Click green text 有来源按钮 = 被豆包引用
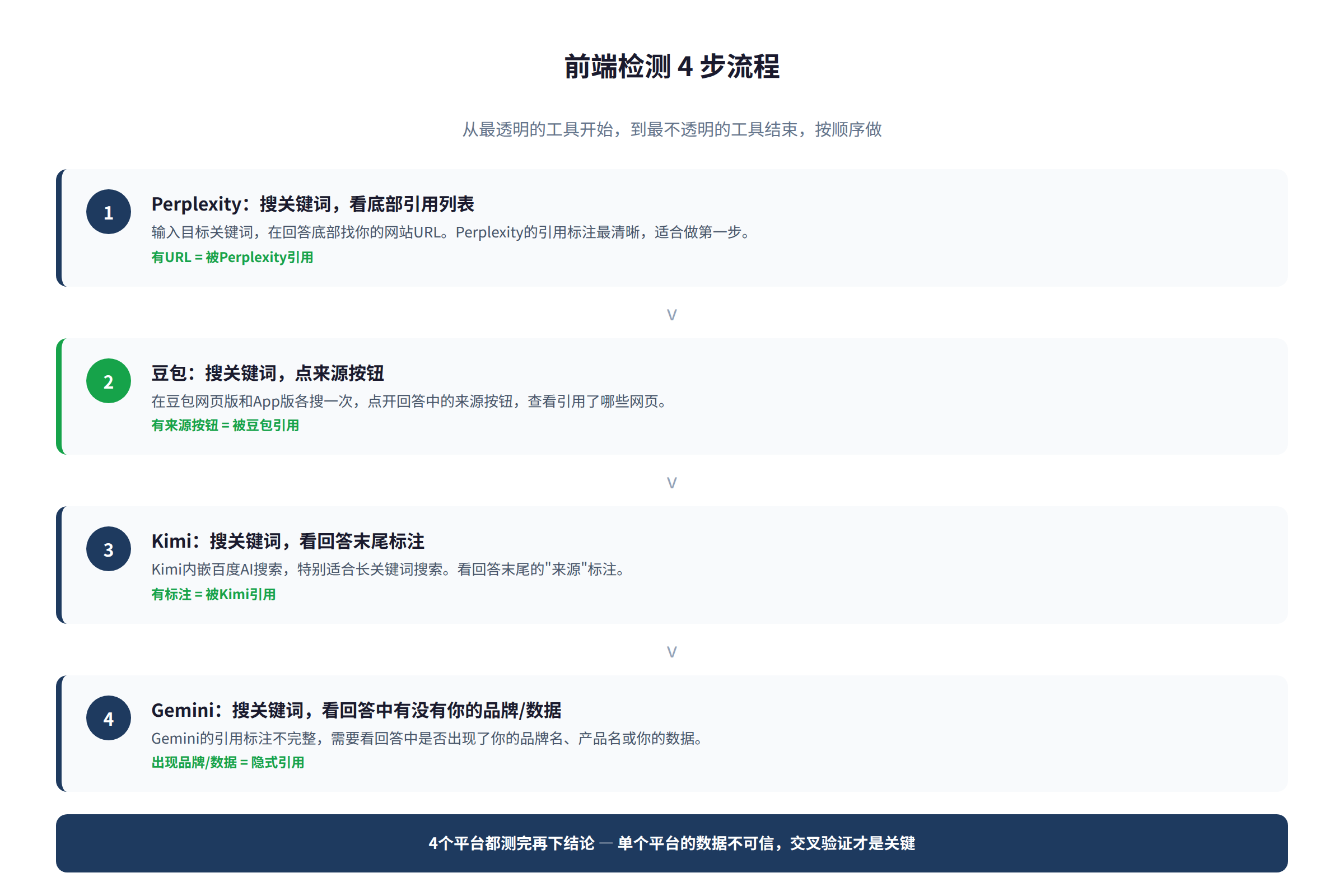1344x896 pixels. [225, 425]
